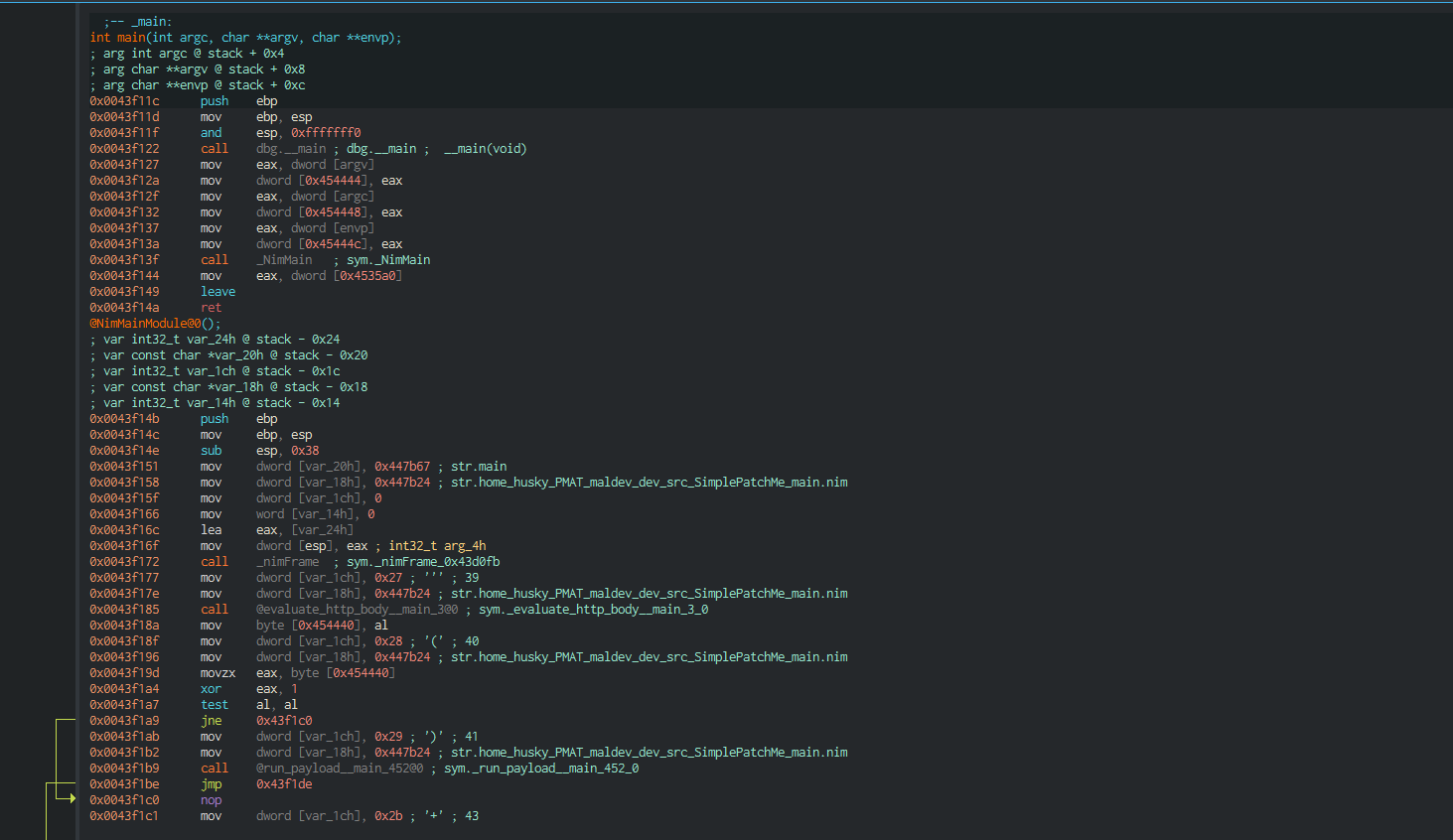
Task: Select 'movzx' instruction at 0x0043f19d
Action: tap(218, 673)
